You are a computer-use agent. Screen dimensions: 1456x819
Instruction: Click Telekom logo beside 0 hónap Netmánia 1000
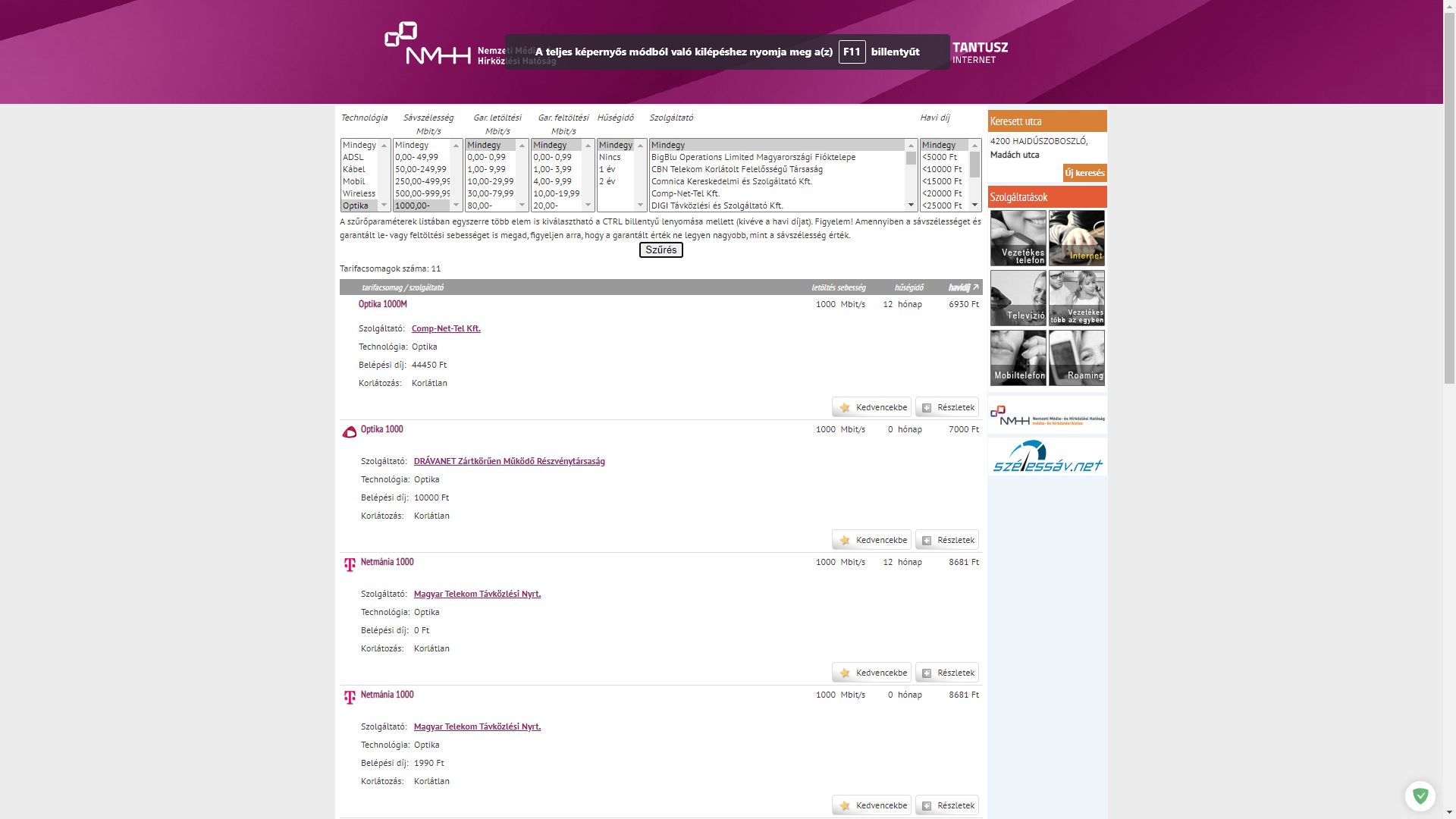point(350,698)
